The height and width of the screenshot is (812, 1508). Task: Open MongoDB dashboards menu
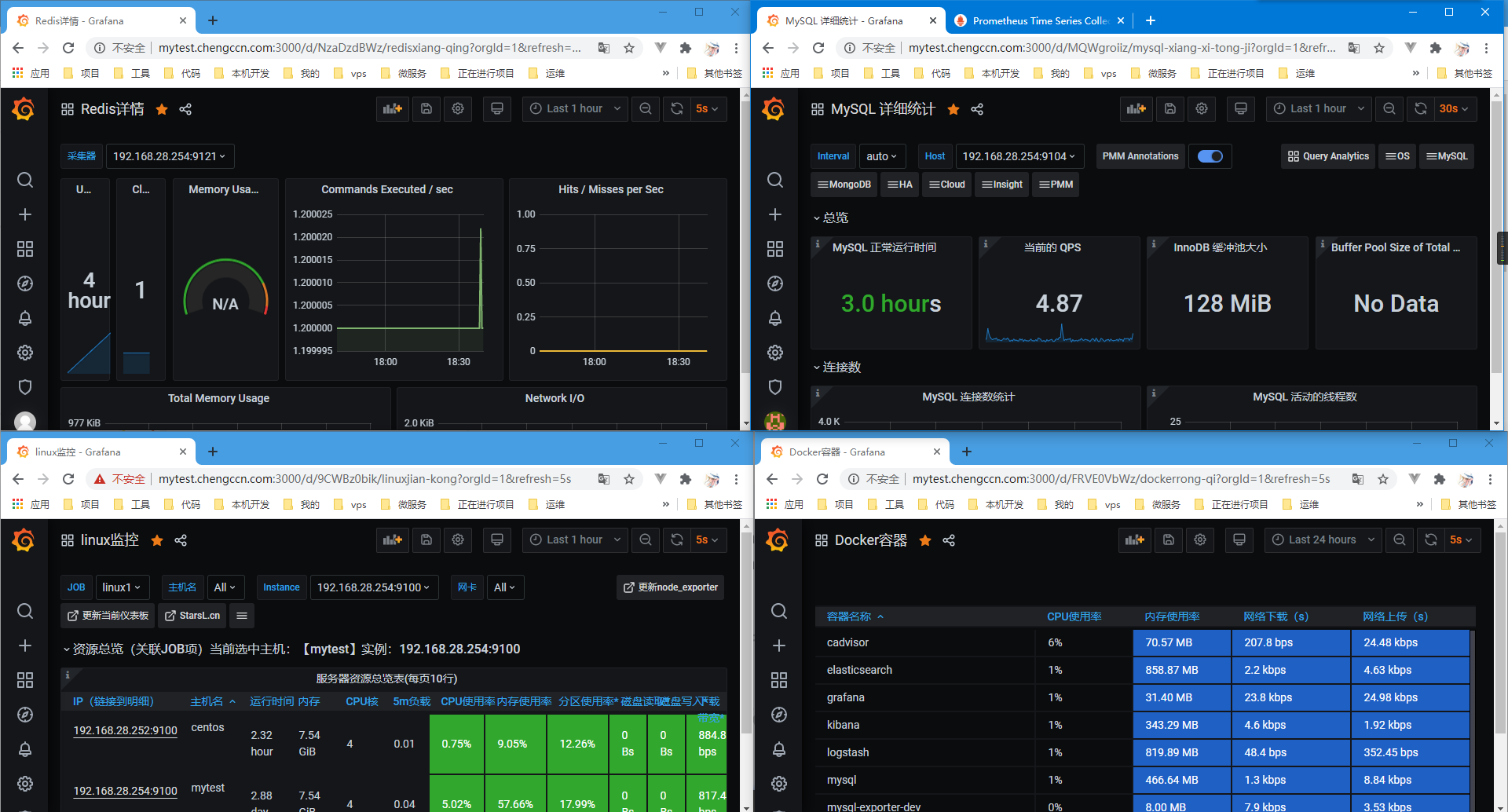(x=844, y=185)
